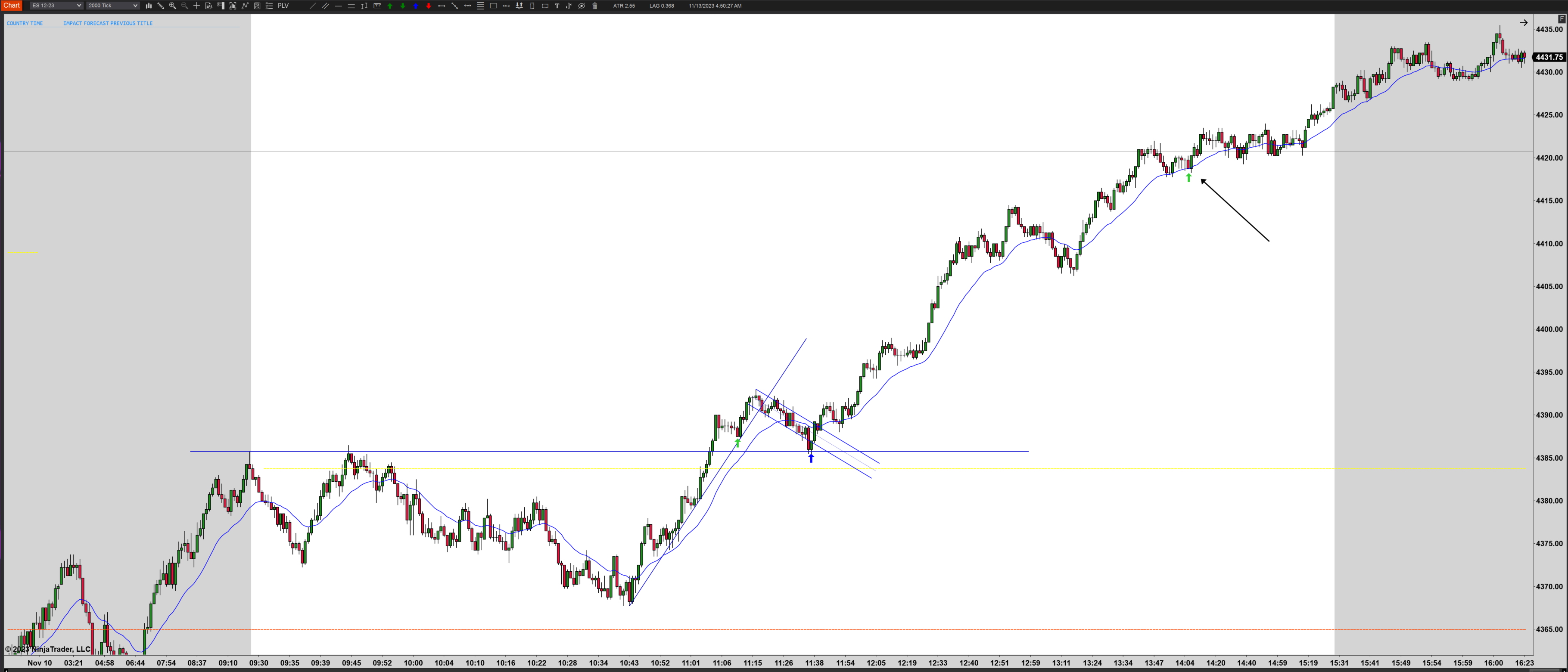Viewport: 1568px width, 672px height.
Task: Toggle drawing objects visibility eye icon
Action: coord(581,6)
